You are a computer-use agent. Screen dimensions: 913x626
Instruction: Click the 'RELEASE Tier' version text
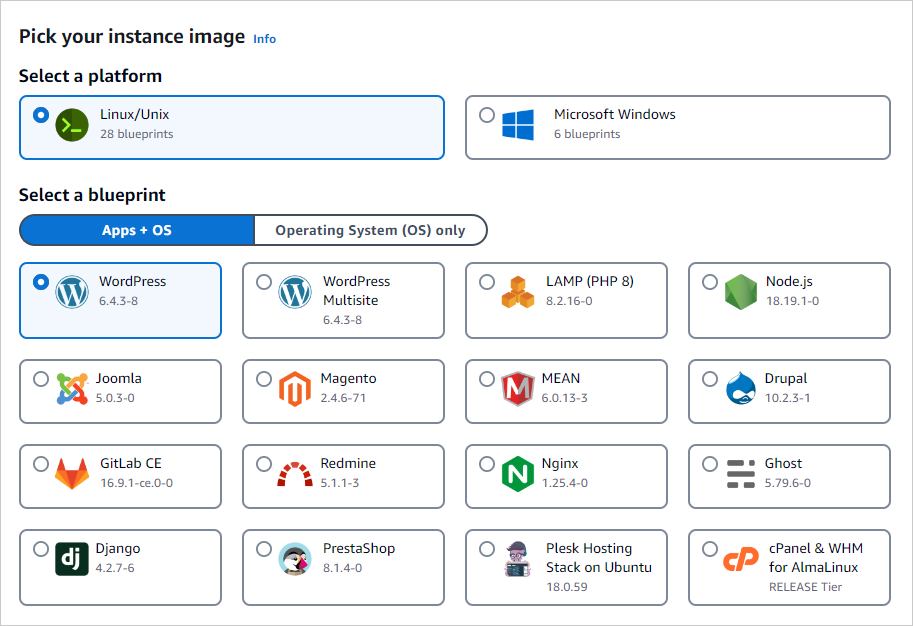(x=805, y=587)
